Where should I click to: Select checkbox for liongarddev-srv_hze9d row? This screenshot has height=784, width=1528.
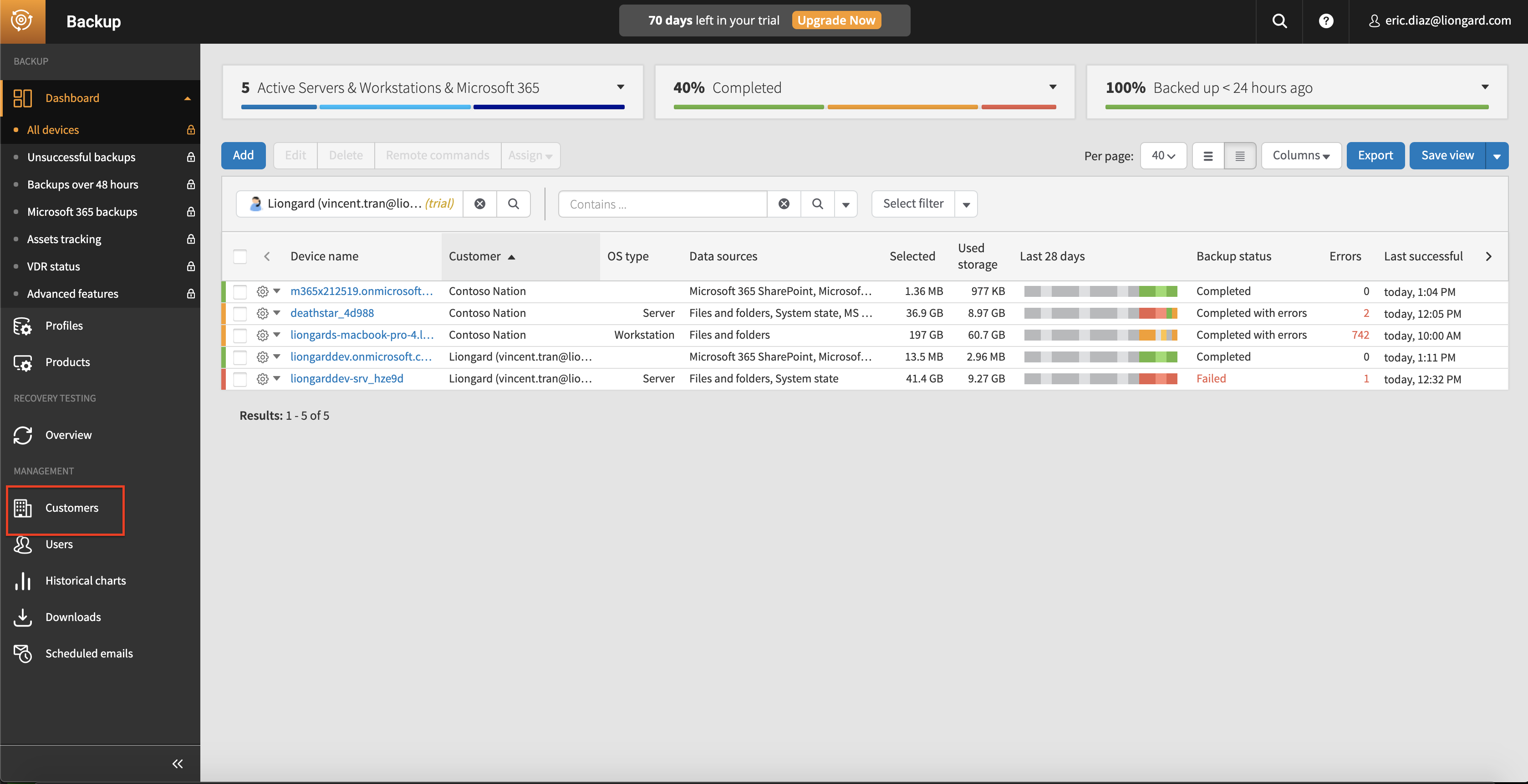coord(239,379)
